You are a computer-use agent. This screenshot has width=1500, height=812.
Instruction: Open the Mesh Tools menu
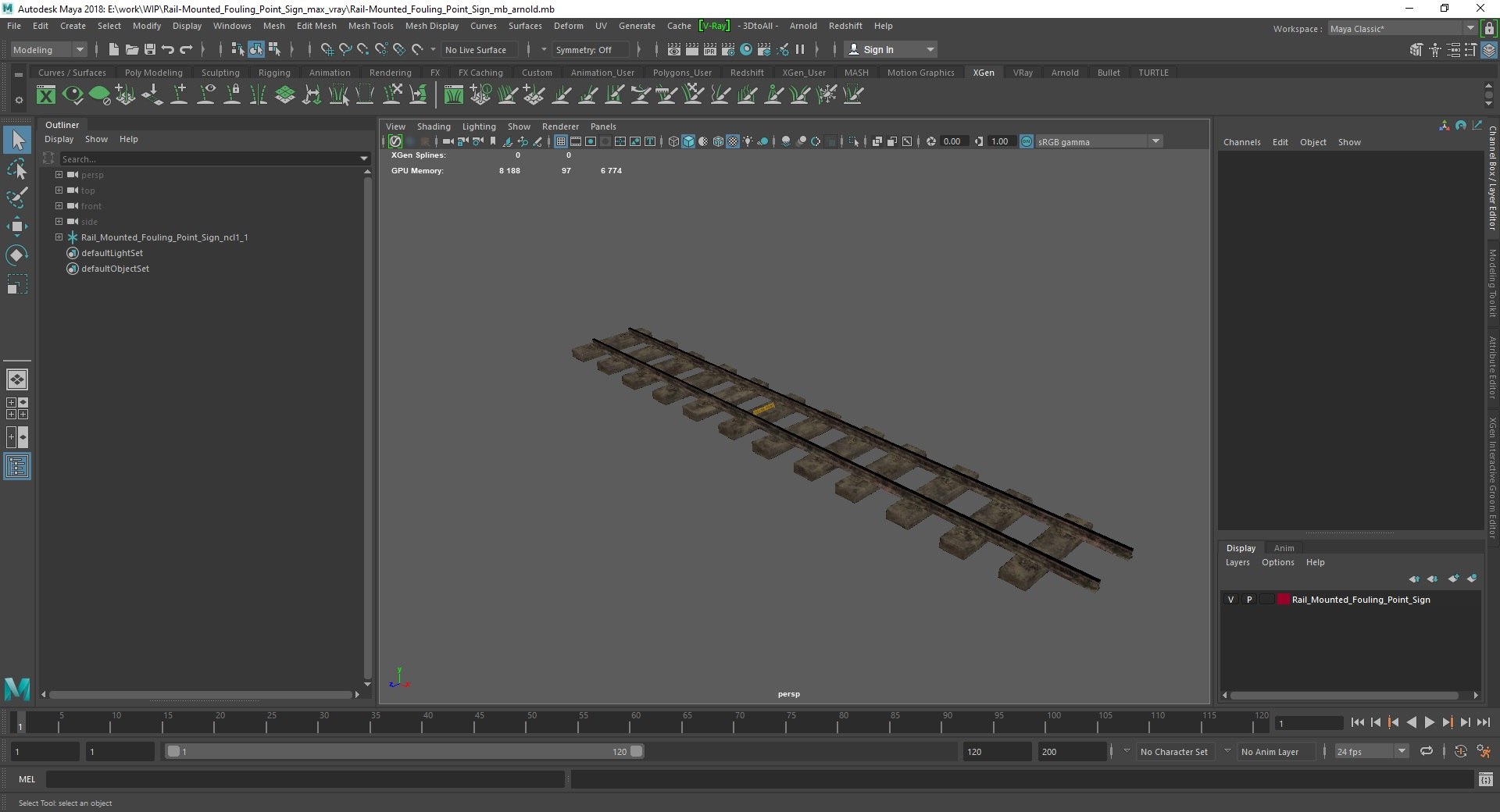pyautogui.click(x=370, y=26)
